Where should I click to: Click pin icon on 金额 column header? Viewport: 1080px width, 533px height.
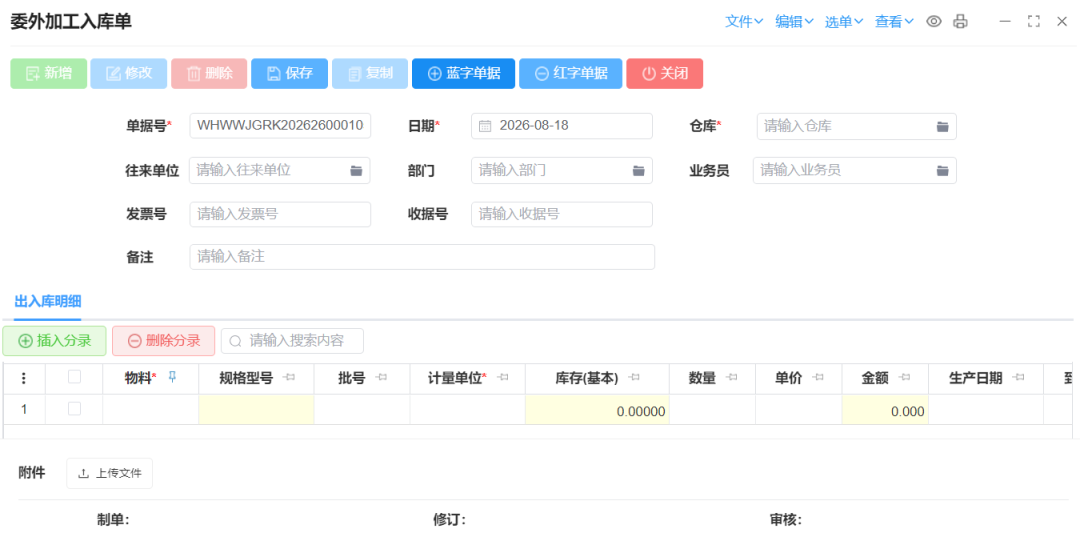(x=904, y=377)
